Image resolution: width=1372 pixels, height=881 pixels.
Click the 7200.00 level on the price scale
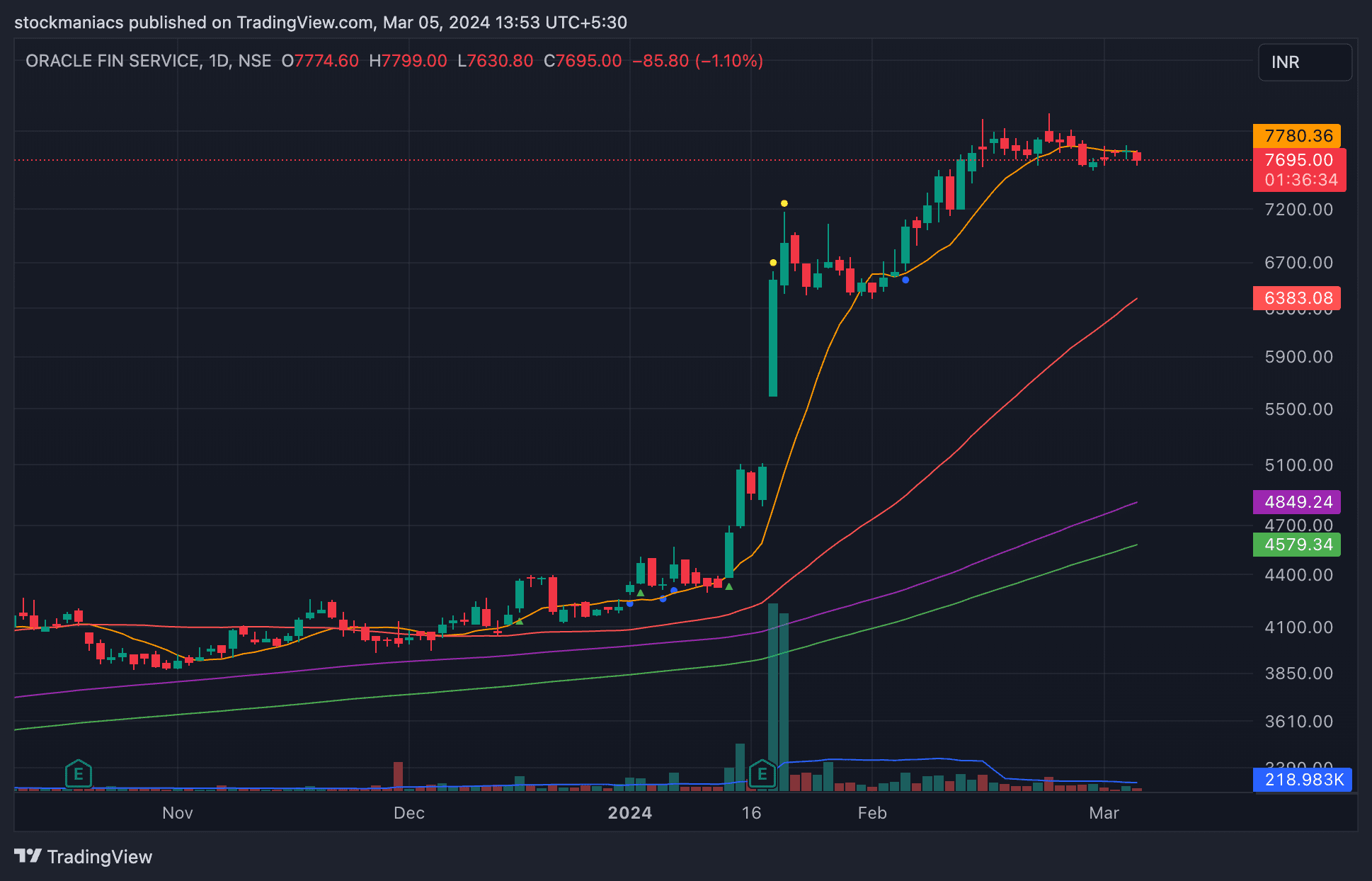click(x=1298, y=210)
